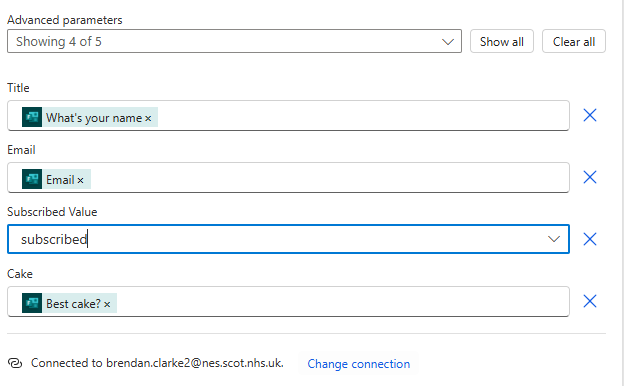Click the connection link icon beside "Connected to"
This screenshot has height=386, width=624.
tap(15, 363)
